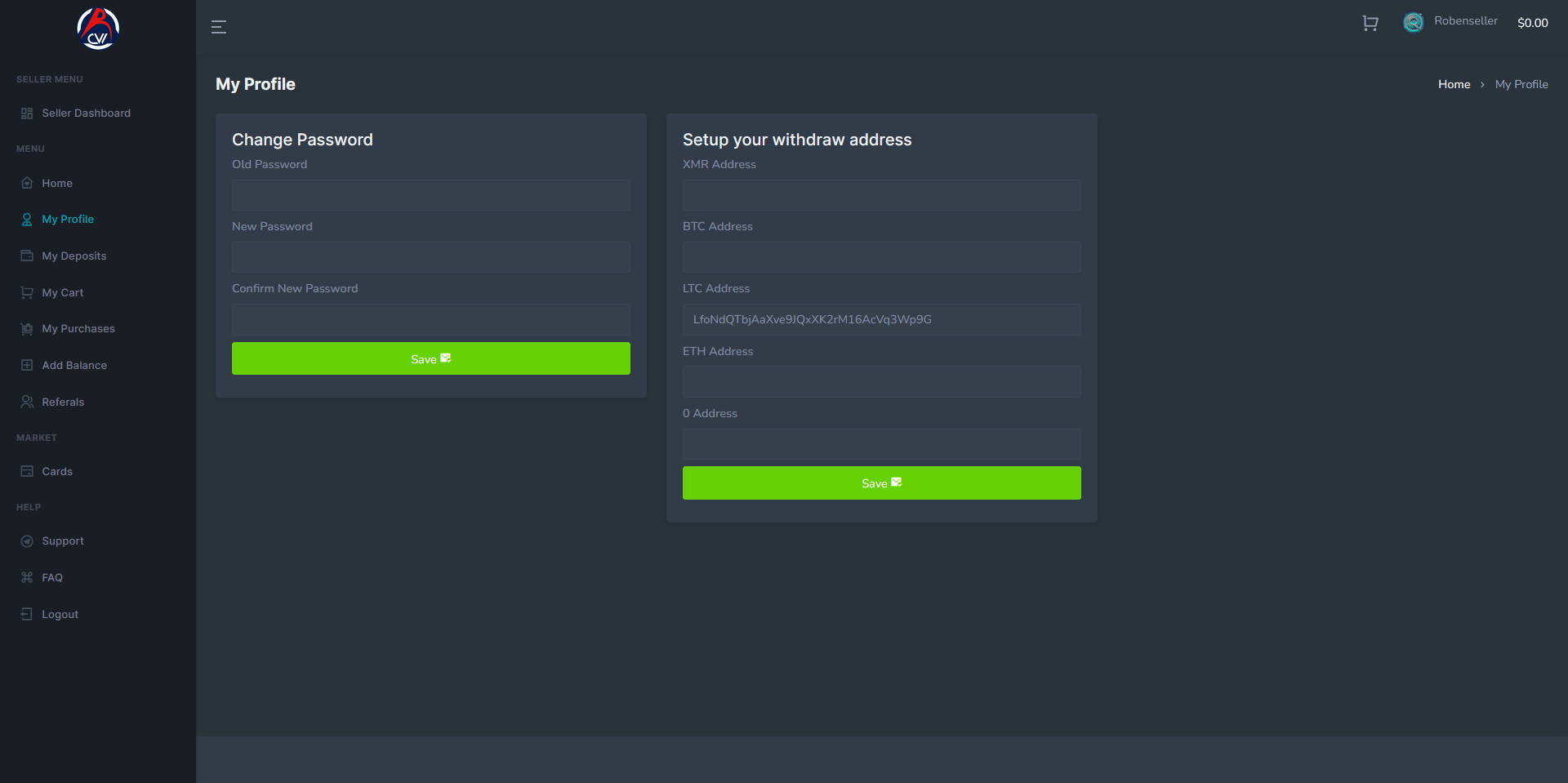Click the My Deposits wallet icon
Image resolution: width=1568 pixels, height=783 pixels.
point(27,256)
